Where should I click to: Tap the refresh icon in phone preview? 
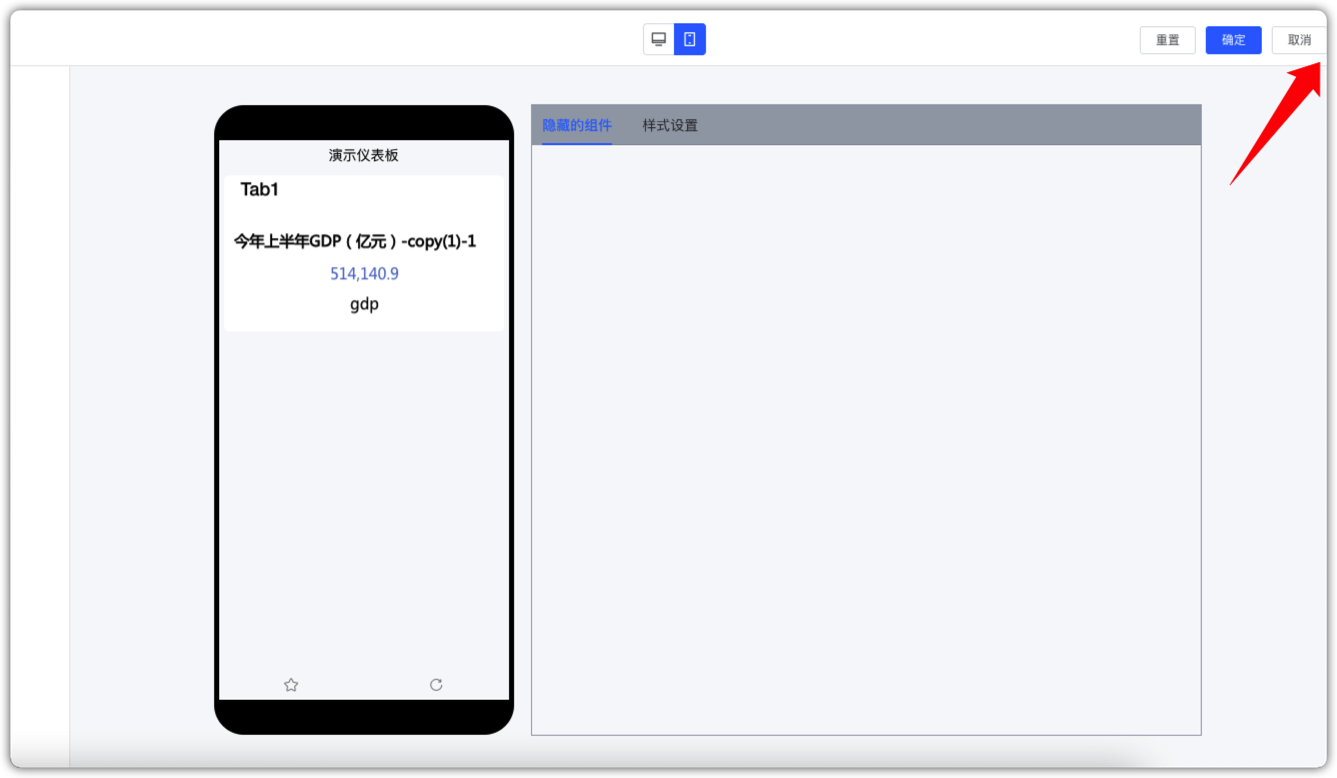[x=436, y=685]
